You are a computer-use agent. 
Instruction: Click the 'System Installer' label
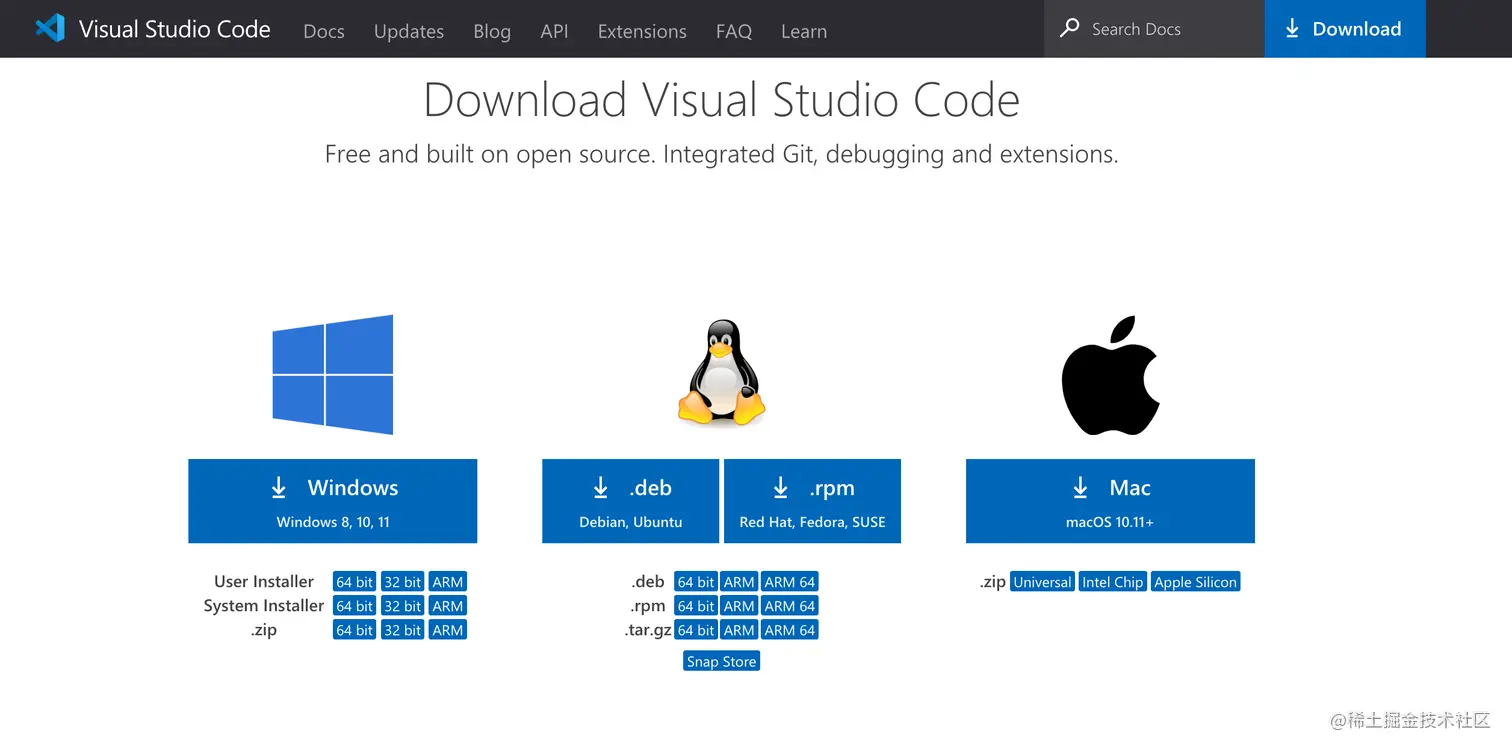point(264,606)
